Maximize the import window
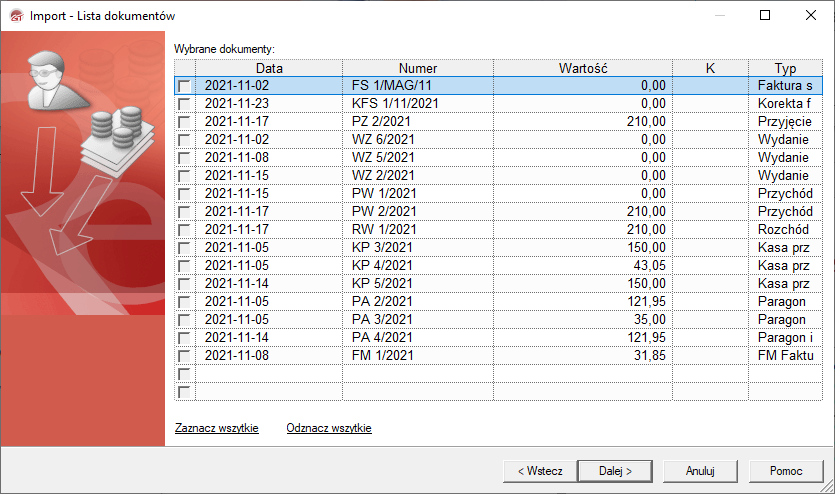The height and width of the screenshot is (494, 835). 765,15
